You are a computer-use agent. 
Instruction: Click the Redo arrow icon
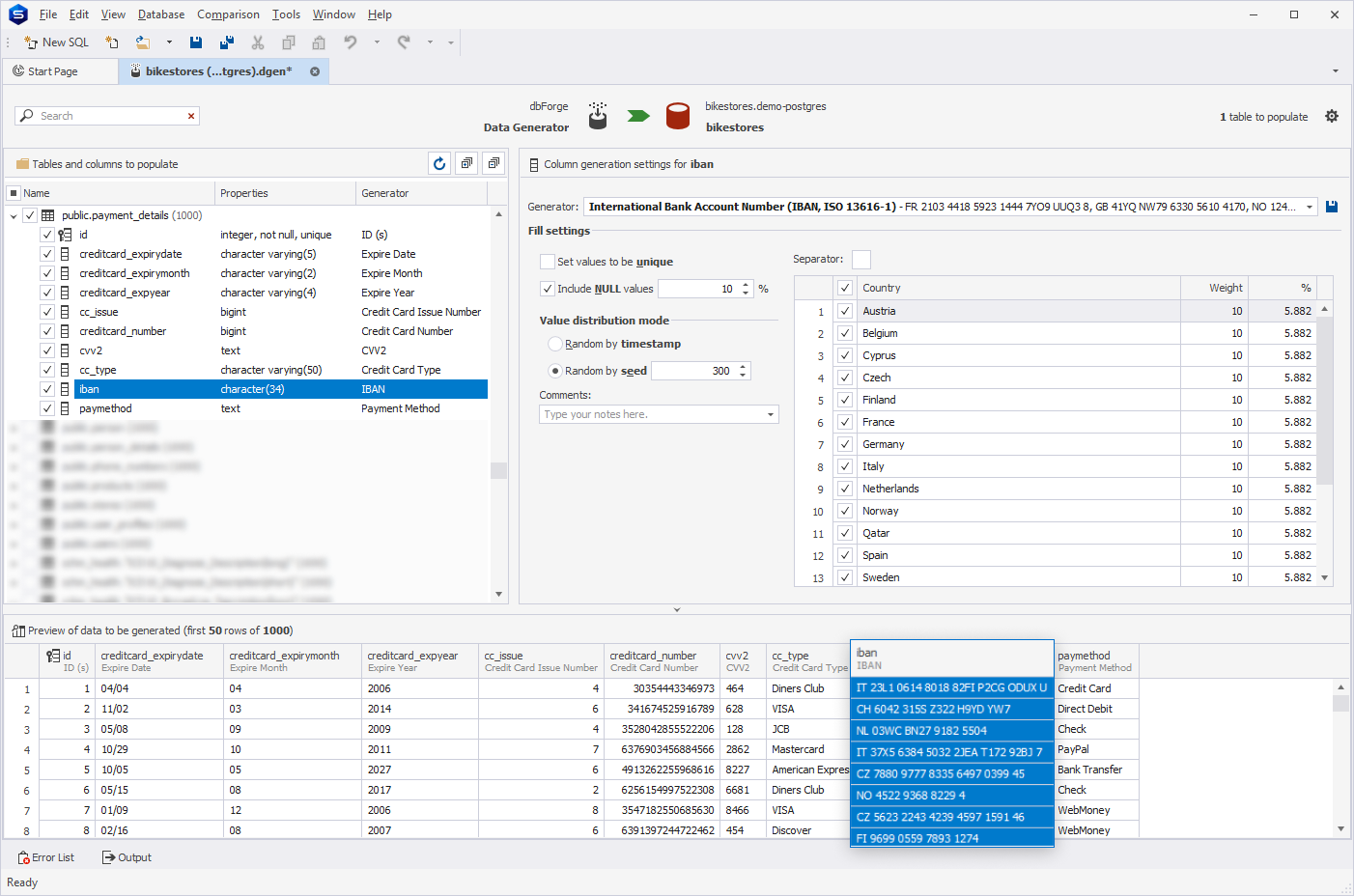coord(404,42)
